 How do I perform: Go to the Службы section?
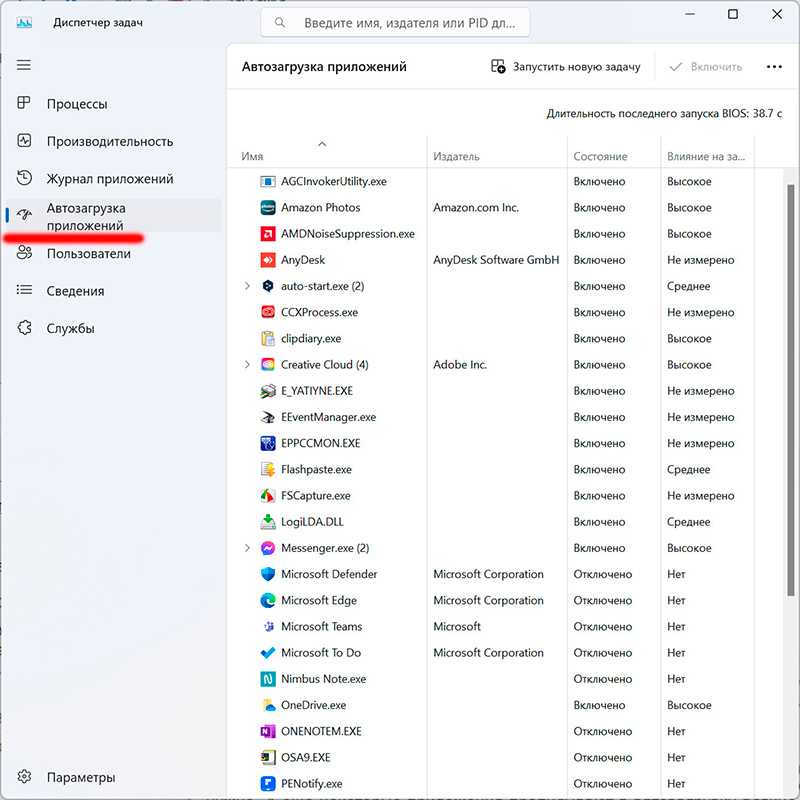point(70,328)
